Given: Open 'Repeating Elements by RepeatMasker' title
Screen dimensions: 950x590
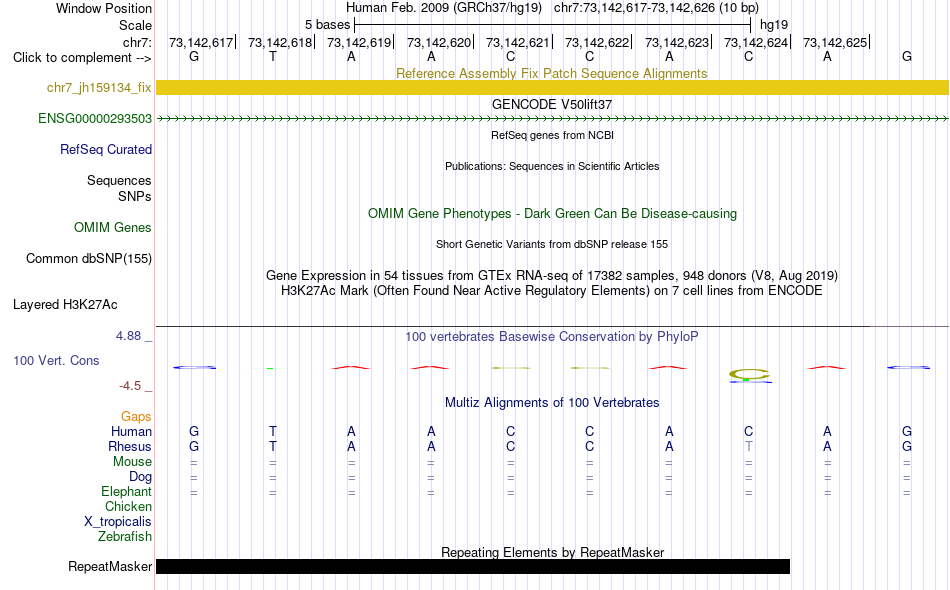Looking at the screenshot, I should pyautogui.click(x=552, y=552).
